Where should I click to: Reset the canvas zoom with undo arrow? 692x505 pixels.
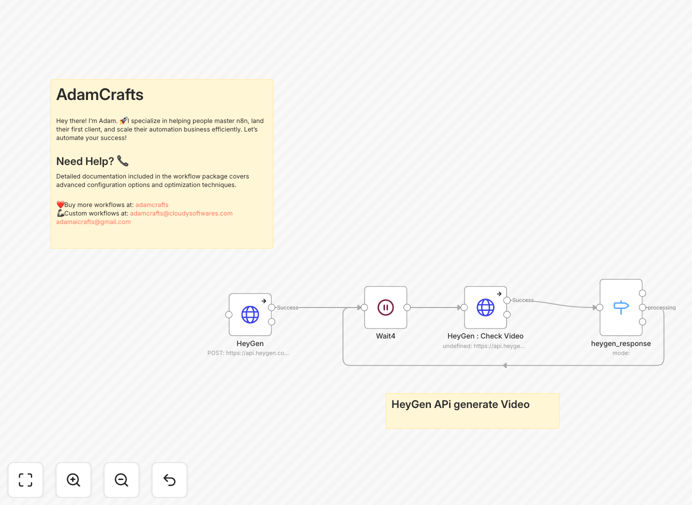click(x=169, y=480)
